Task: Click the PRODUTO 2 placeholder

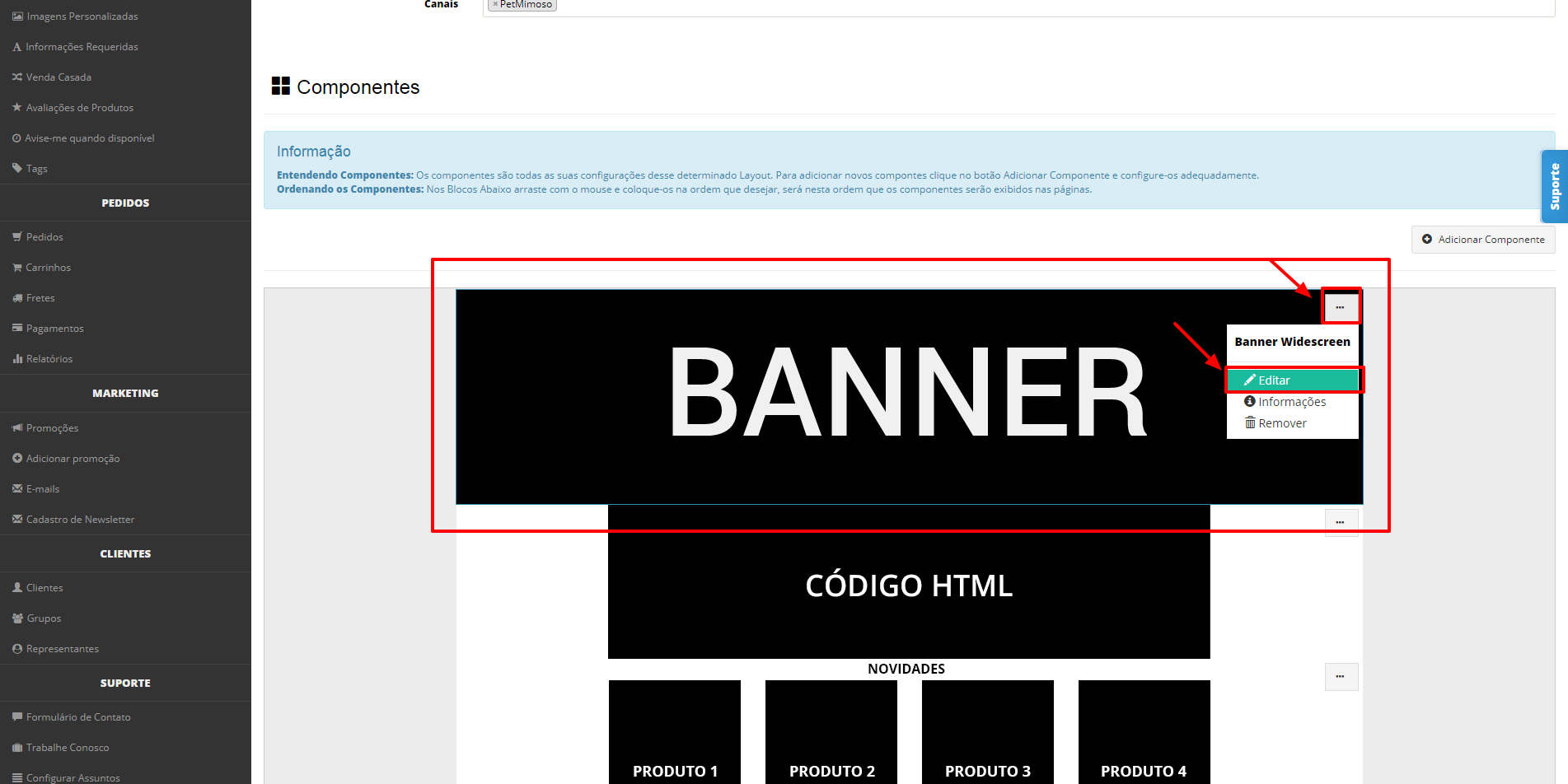Action: click(x=831, y=732)
